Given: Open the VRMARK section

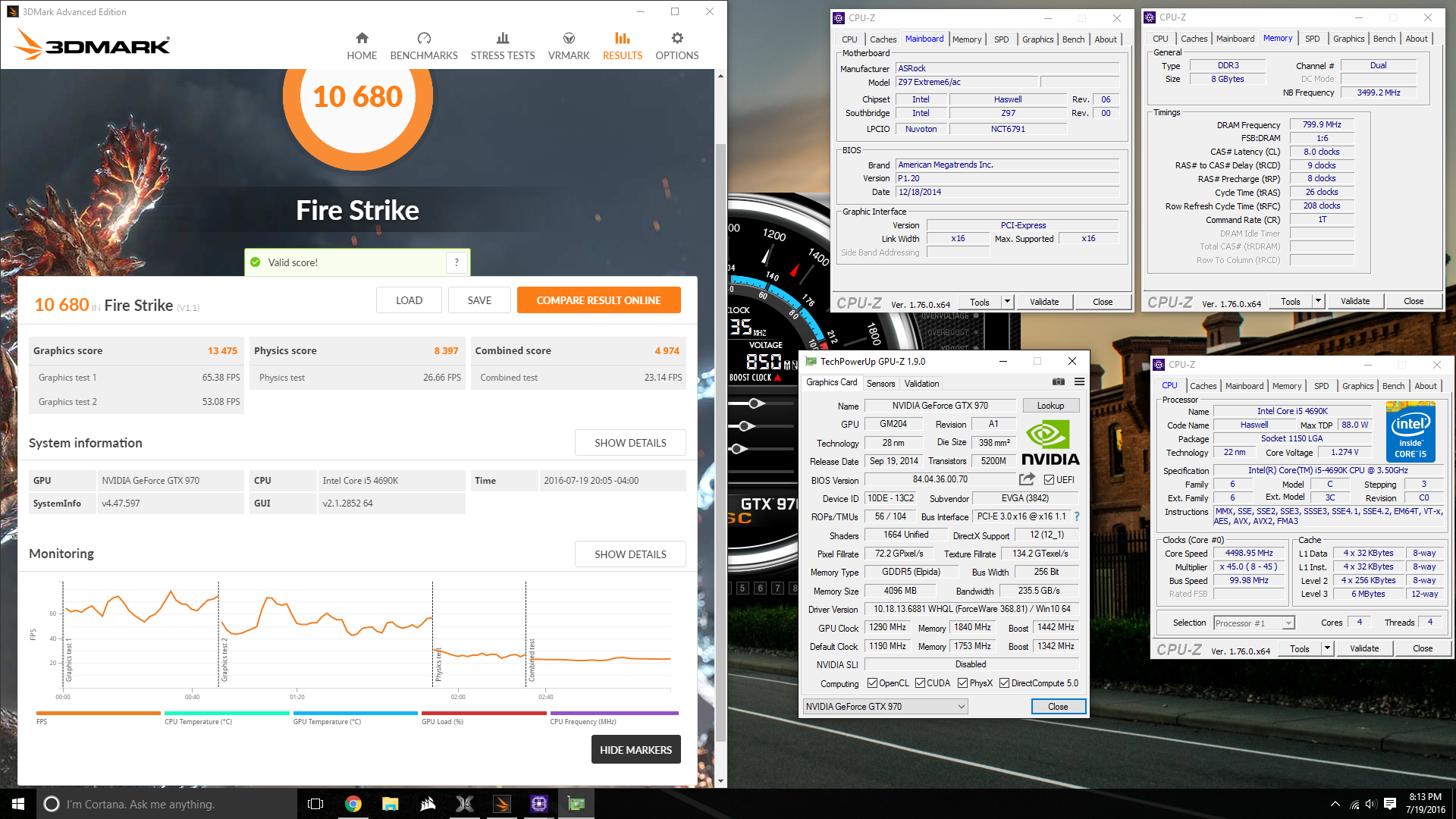Looking at the screenshot, I should 569,46.
